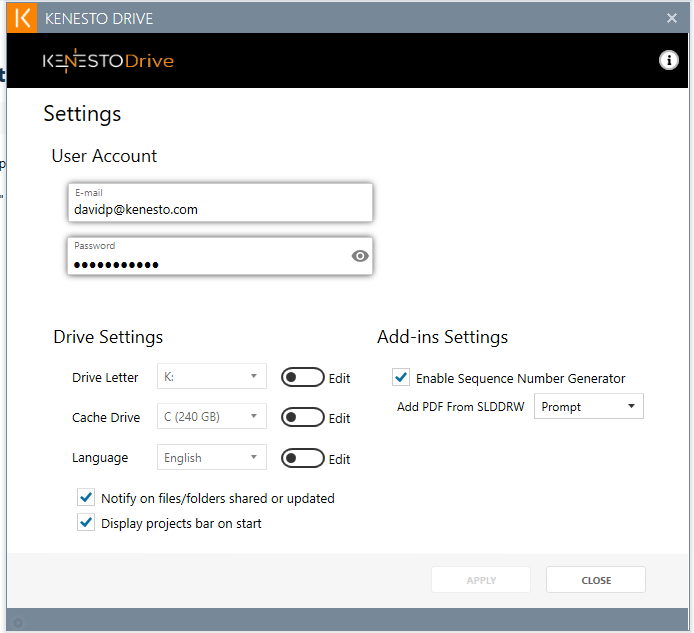
Task: Open the info icon in header
Action: coord(668,60)
